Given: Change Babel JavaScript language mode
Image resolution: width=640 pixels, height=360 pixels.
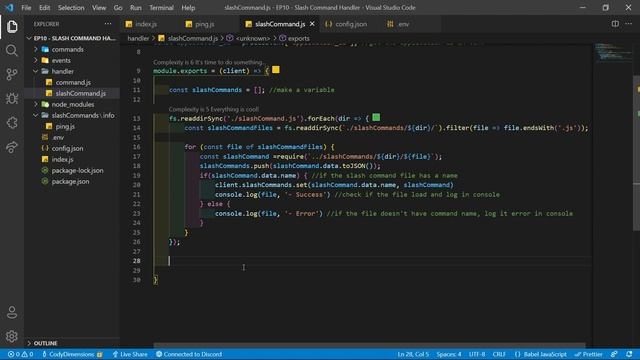Looking at the screenshot, I should click(540, 354).
